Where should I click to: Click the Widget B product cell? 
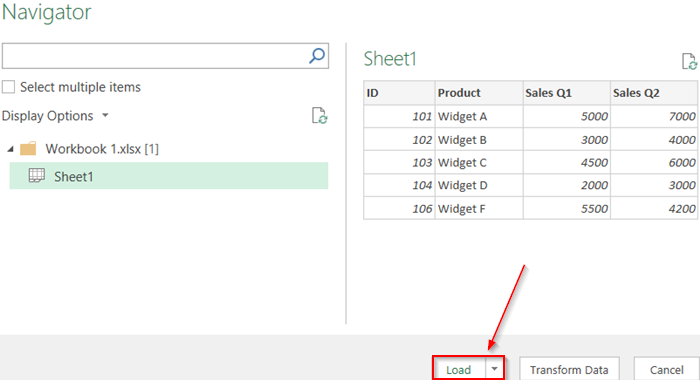point(479,140)
